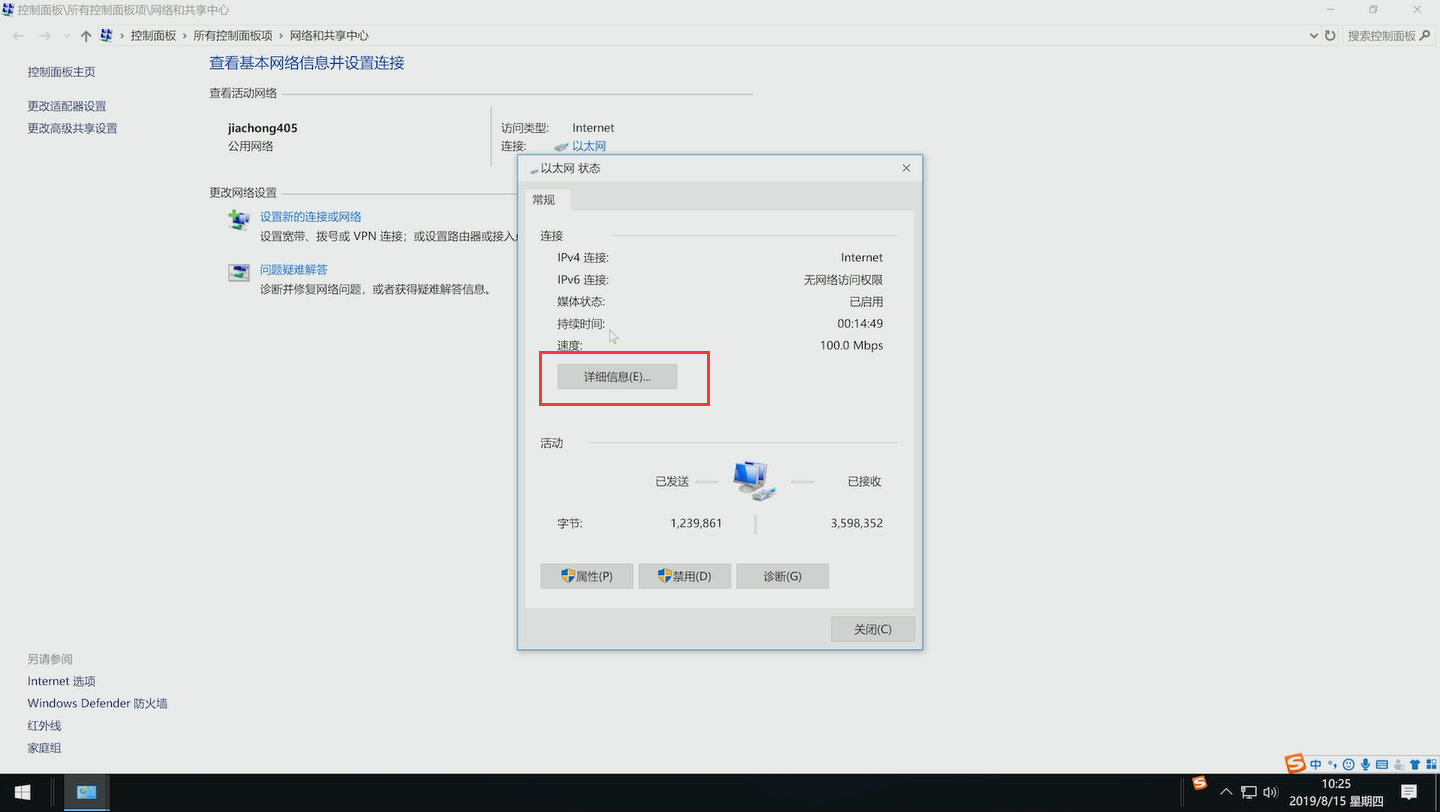The image size is (1440, 812).
Task: Close the 以太网 状态 dialog via X
Action: pyautogui.click(x=906, y=168)
